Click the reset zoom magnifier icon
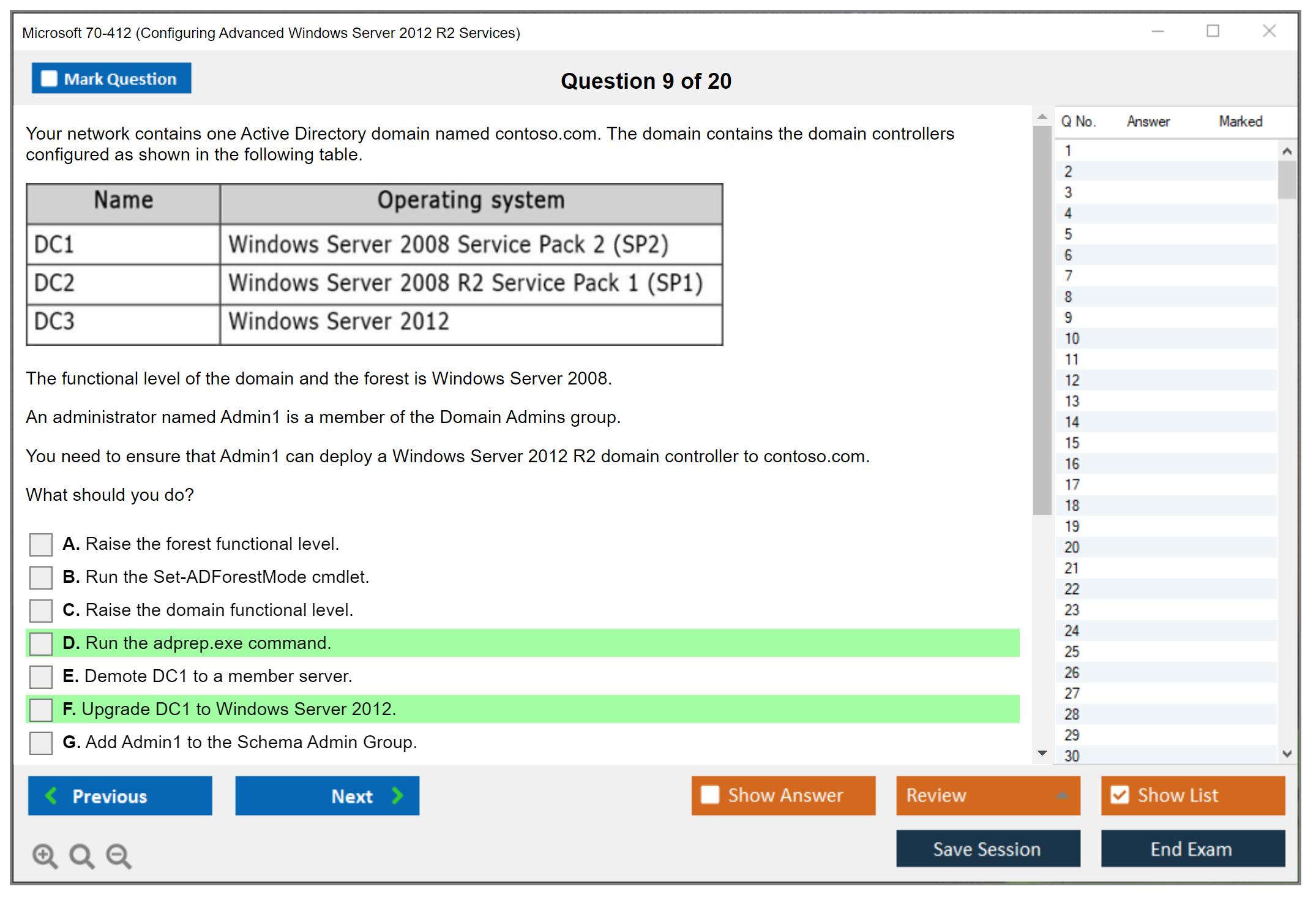 (81, 855)
